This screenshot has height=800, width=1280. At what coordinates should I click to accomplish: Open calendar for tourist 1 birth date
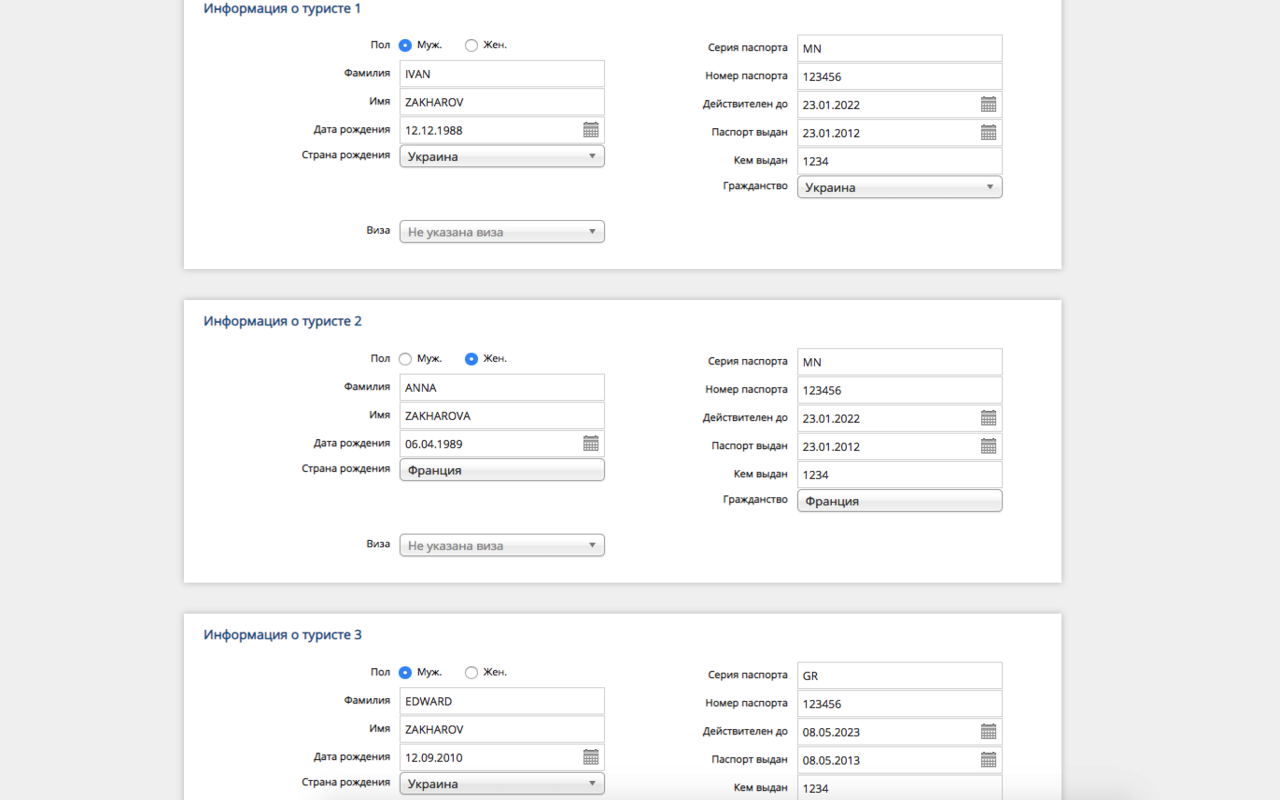pos(590,130)
